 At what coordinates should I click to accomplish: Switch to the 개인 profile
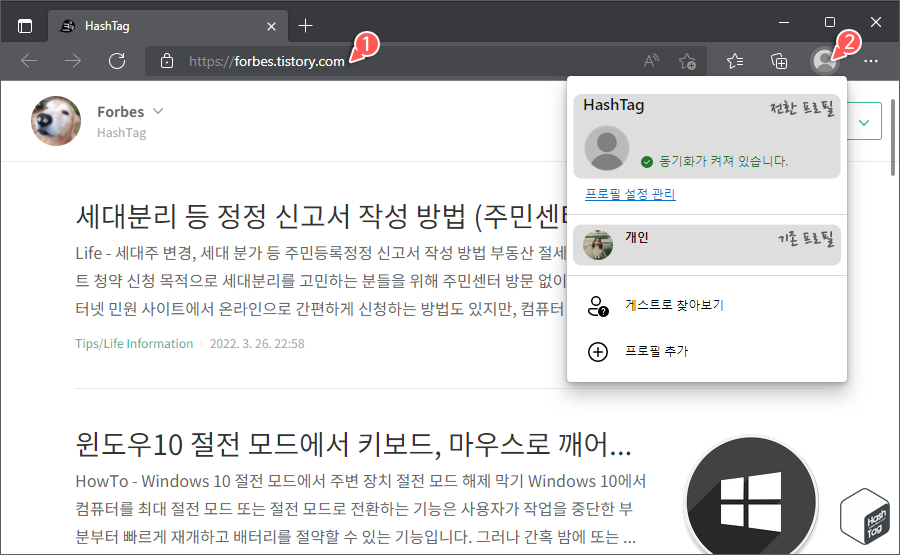pos(707,244)
